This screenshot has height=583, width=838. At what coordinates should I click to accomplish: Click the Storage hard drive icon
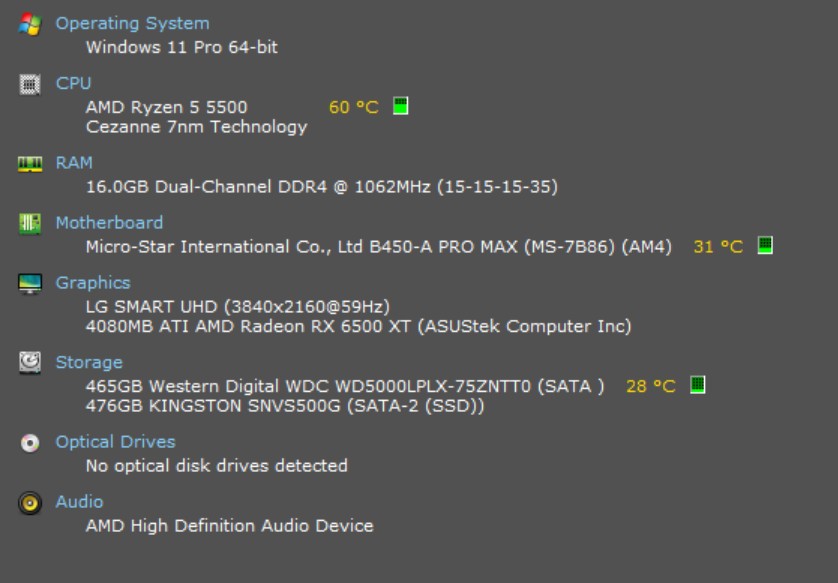(x=30, y=363)
